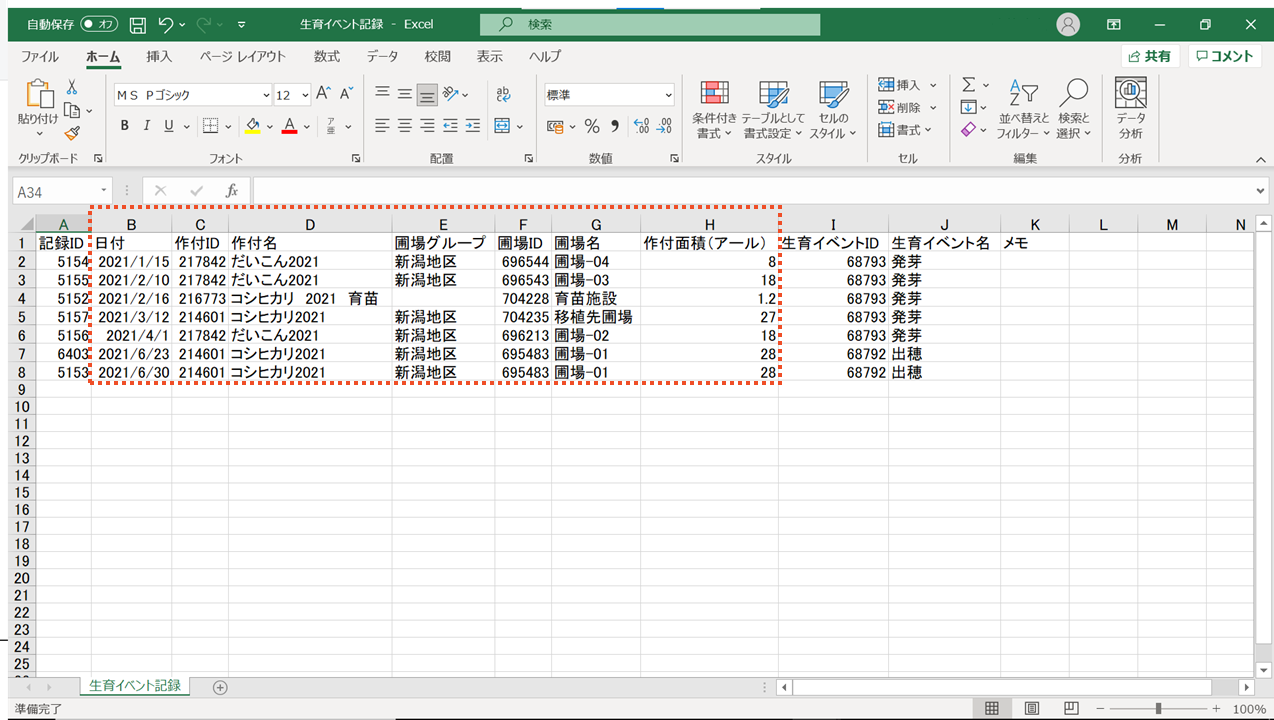Increase font size with large A
This screenshot has height=720, width=1274.
tap(323, 94)
